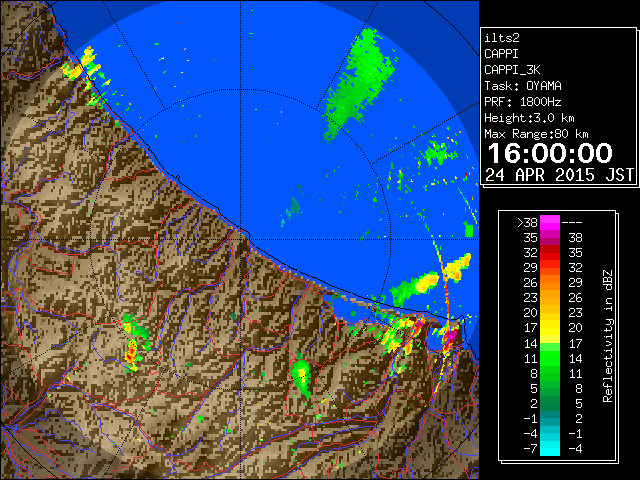Click the "Reflectivity in dBZ" vertical label
Viewport: 640px width, 480px height.
click(608, 336)
